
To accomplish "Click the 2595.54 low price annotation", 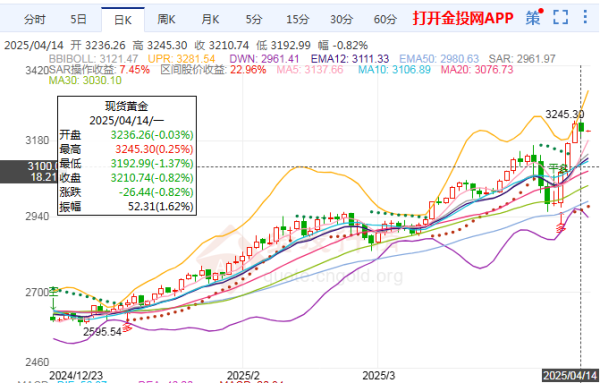I will click(103, 332).
